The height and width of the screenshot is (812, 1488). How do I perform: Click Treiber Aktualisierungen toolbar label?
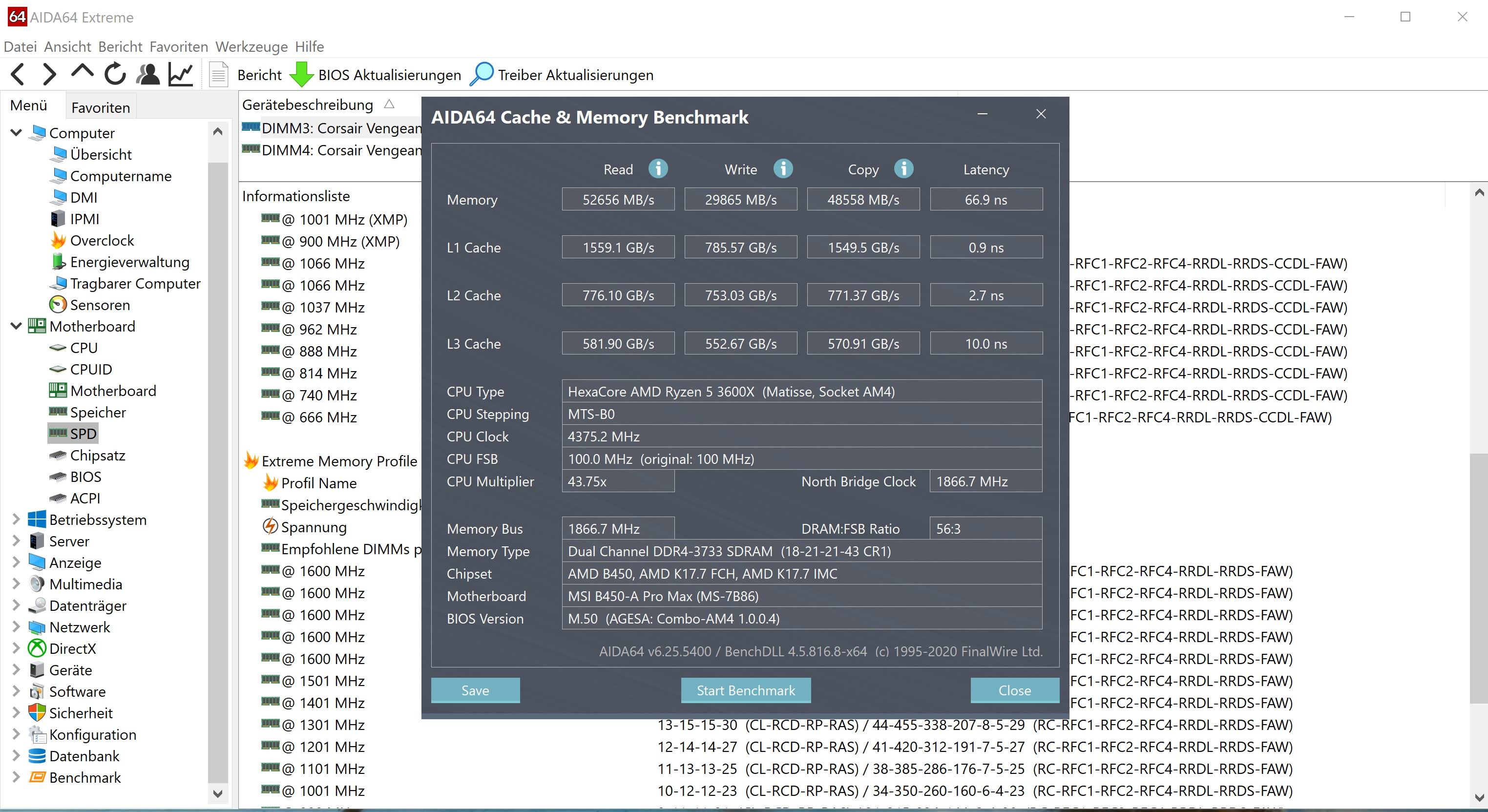coord(575,75)
